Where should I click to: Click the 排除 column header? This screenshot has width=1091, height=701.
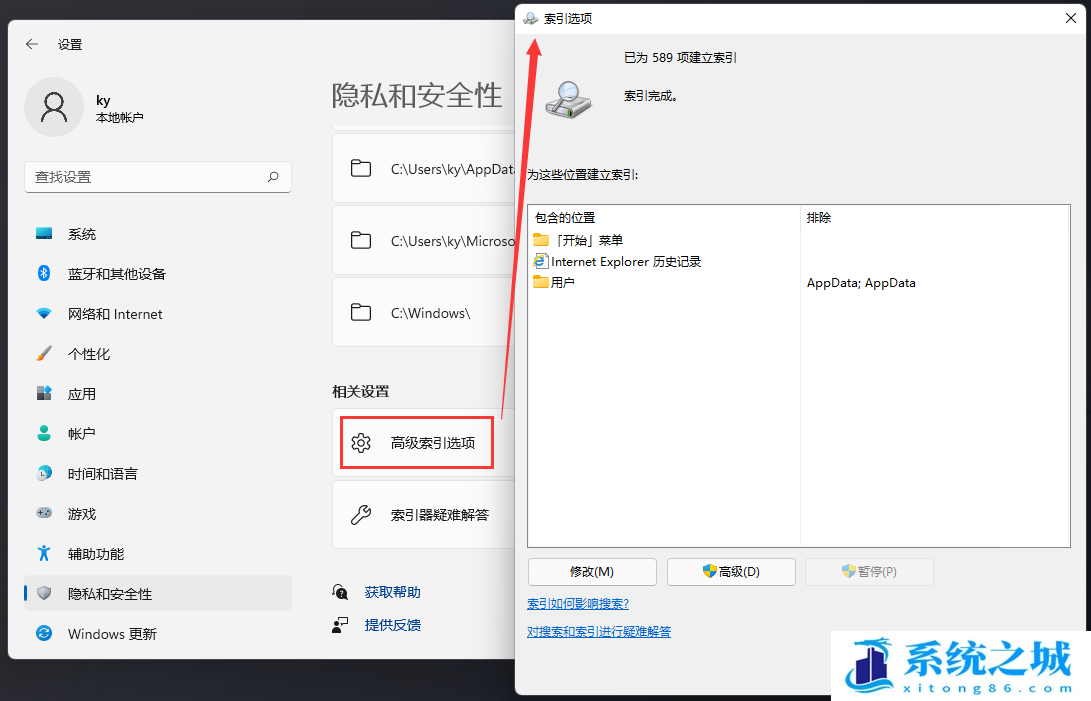(x=935, y=217)
